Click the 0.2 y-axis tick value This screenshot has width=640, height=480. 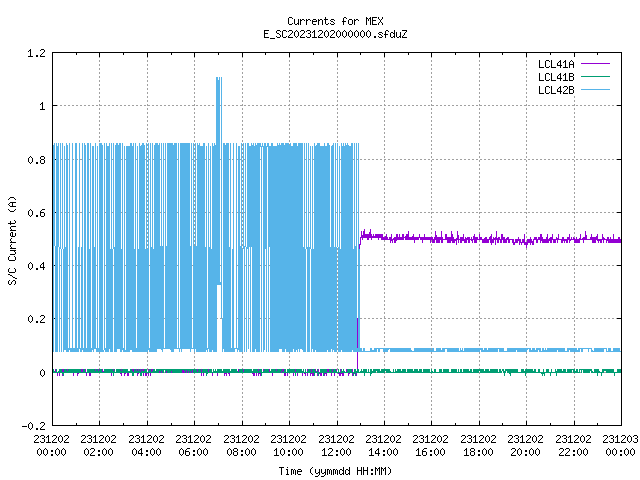click(36, 319)
